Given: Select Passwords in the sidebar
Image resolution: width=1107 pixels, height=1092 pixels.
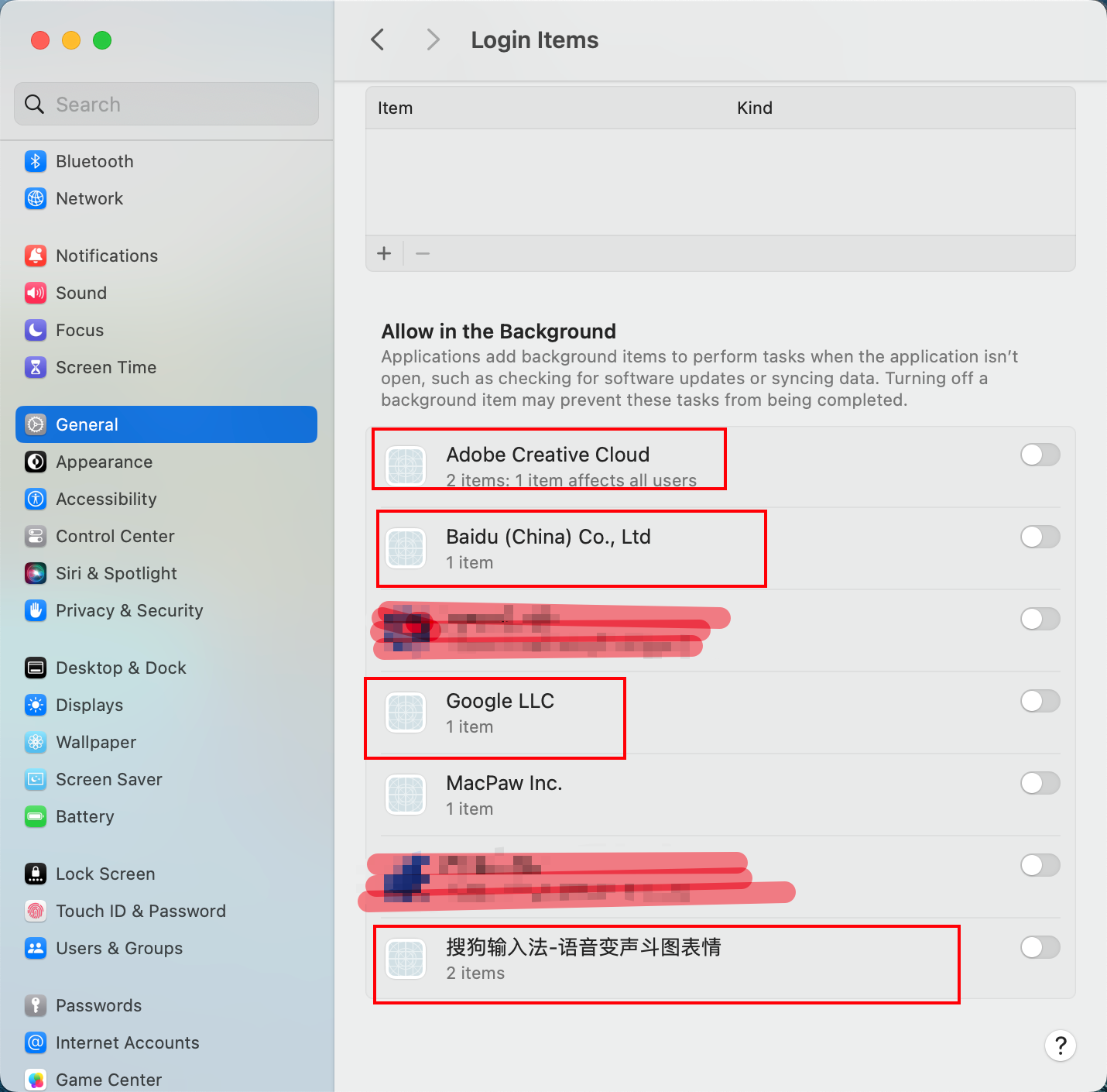Looking at the screenshot, I should pos(166,1005).
